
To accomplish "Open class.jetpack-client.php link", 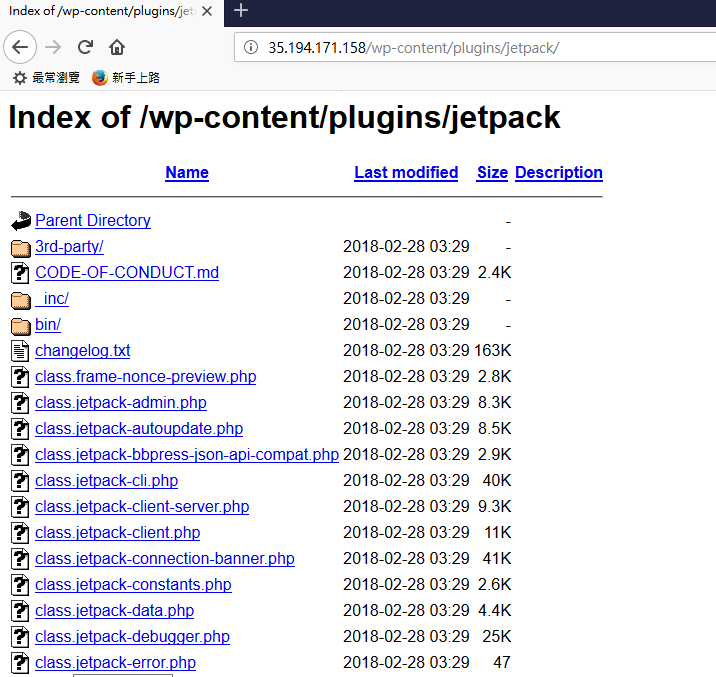I will pyautogui.click(x=117, y=533).
